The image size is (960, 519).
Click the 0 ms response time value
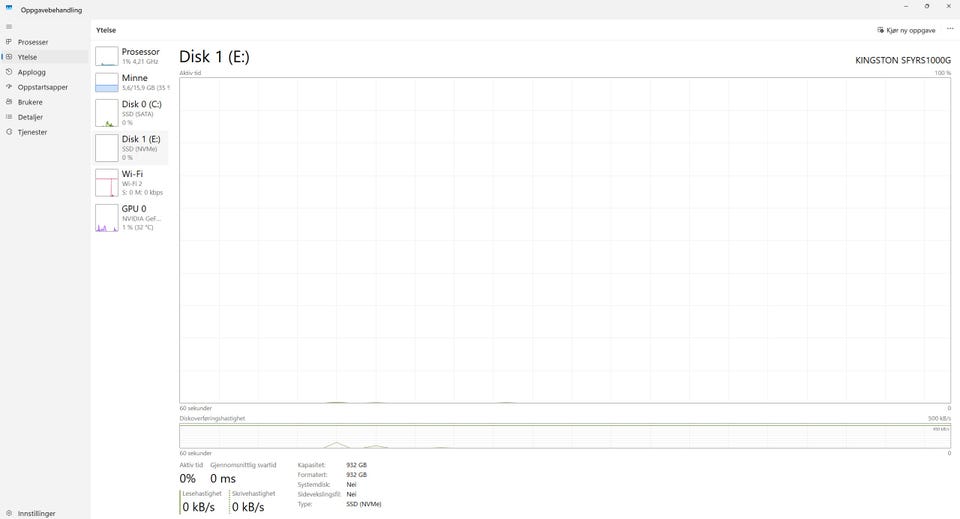point(223,479)
